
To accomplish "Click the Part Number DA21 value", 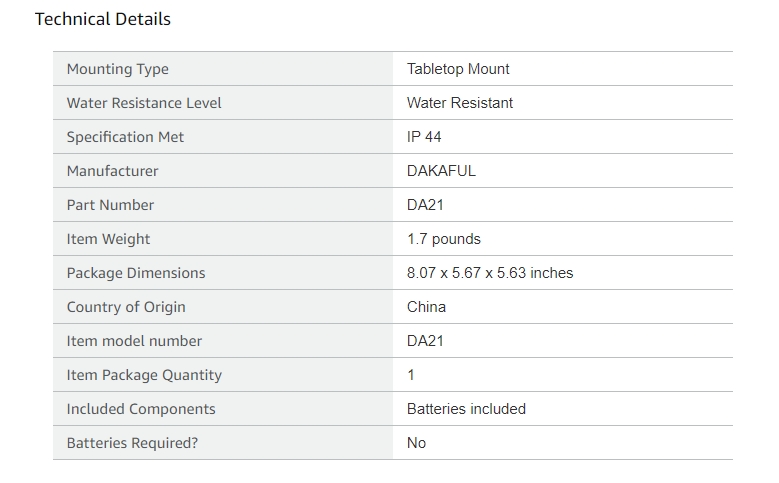I will (425, 205).
